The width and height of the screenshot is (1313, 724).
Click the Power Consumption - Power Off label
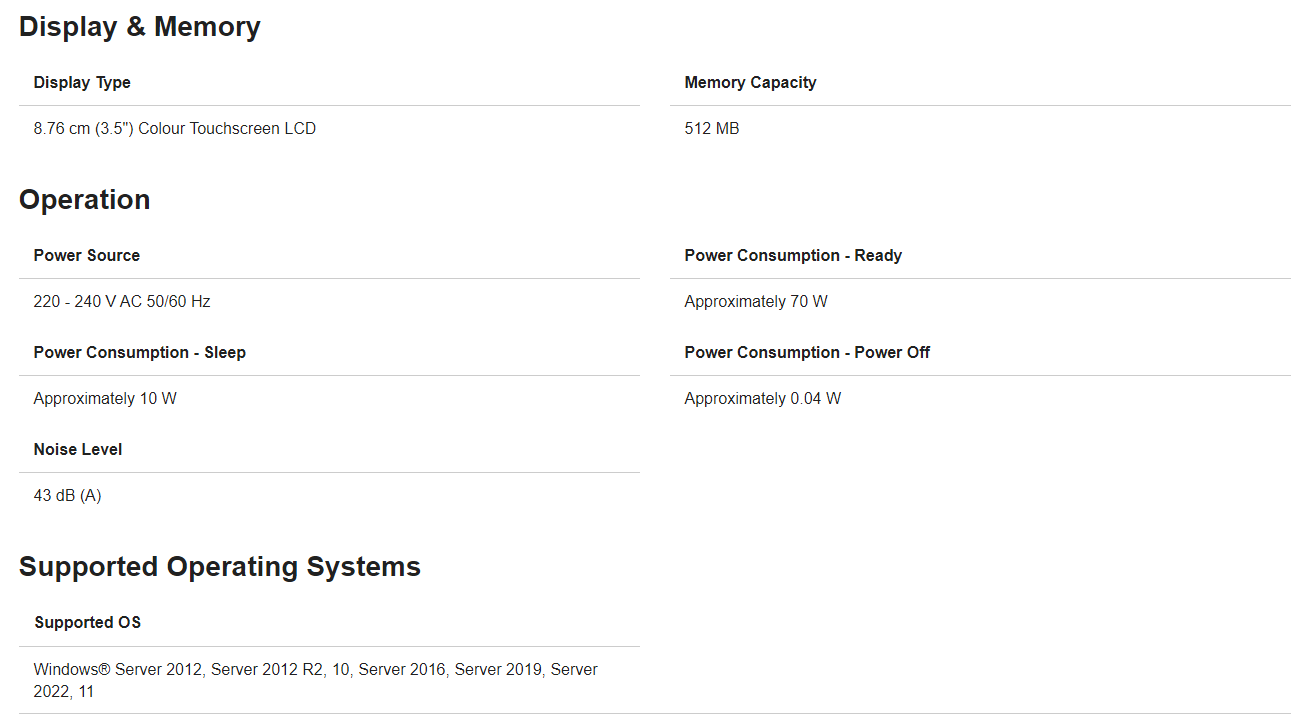[x=806, y=352]
